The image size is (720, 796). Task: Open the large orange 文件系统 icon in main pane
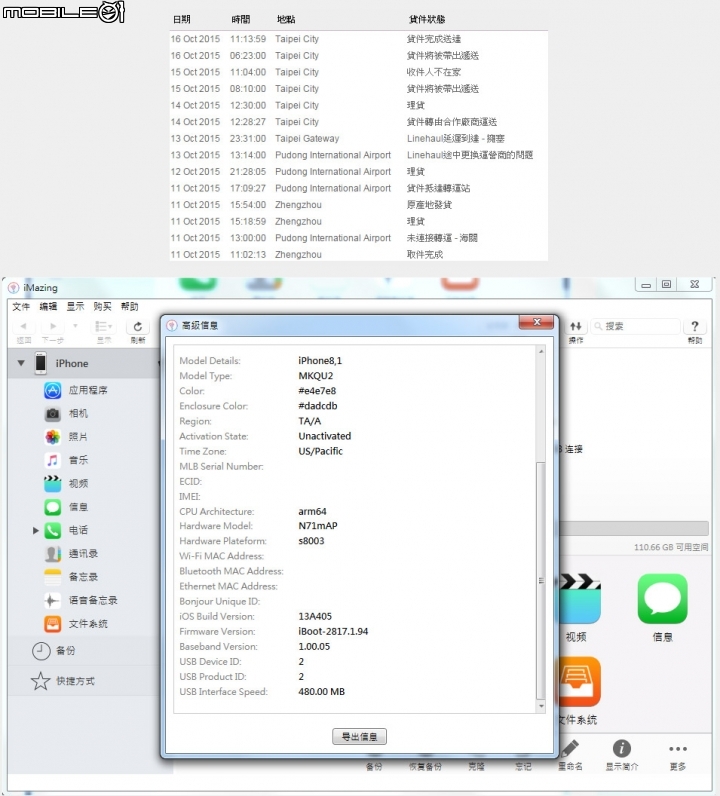coord(580,681)
